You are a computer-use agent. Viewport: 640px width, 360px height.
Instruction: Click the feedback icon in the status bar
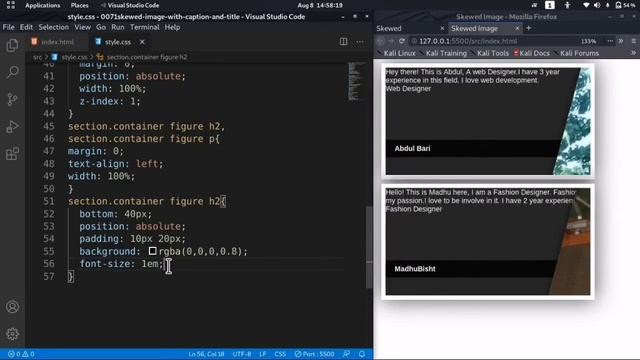[x=347, y=354]
